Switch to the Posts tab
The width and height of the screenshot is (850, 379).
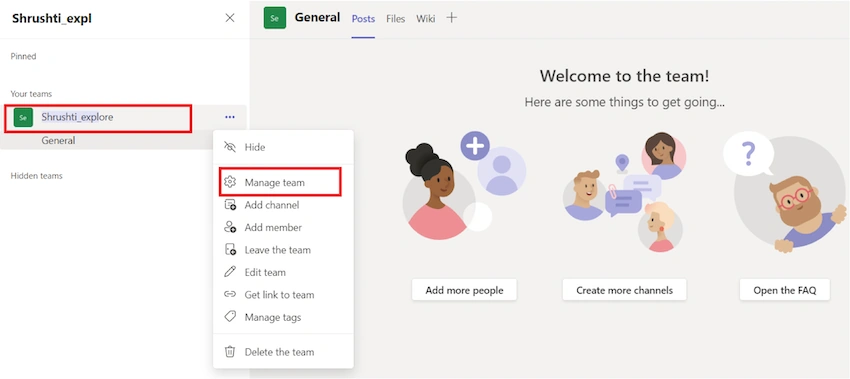[x=363, y=19]
